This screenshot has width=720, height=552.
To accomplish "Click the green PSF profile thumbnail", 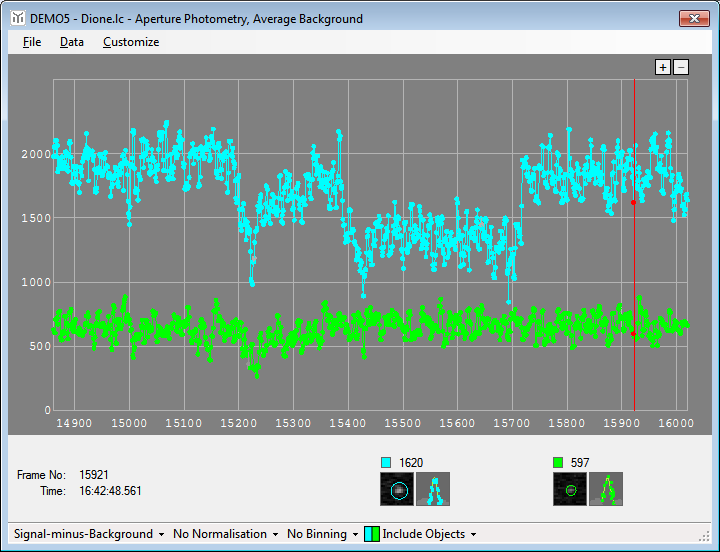I will (x=606, y=489).
